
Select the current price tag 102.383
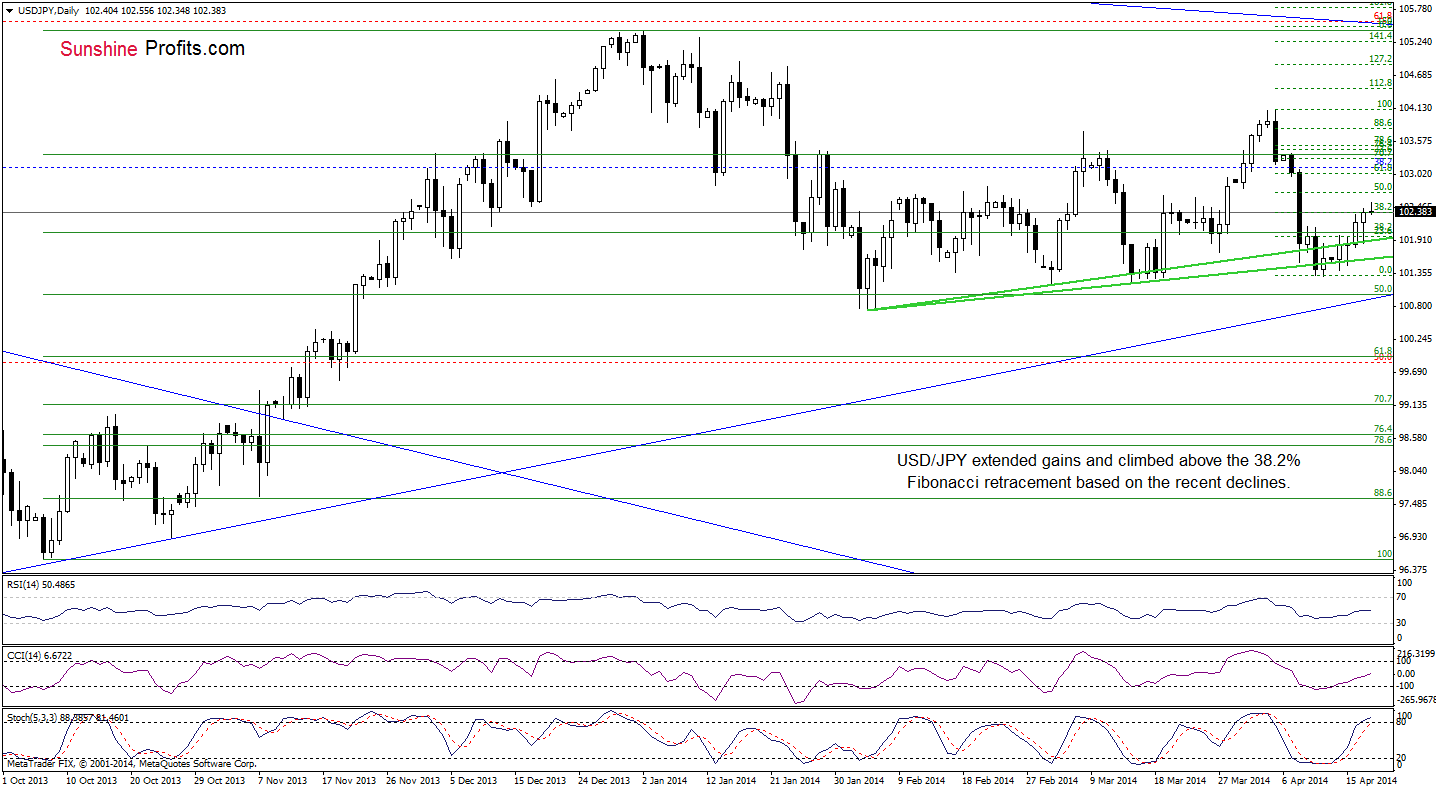pyautogui.click(x=1415, y=212)
